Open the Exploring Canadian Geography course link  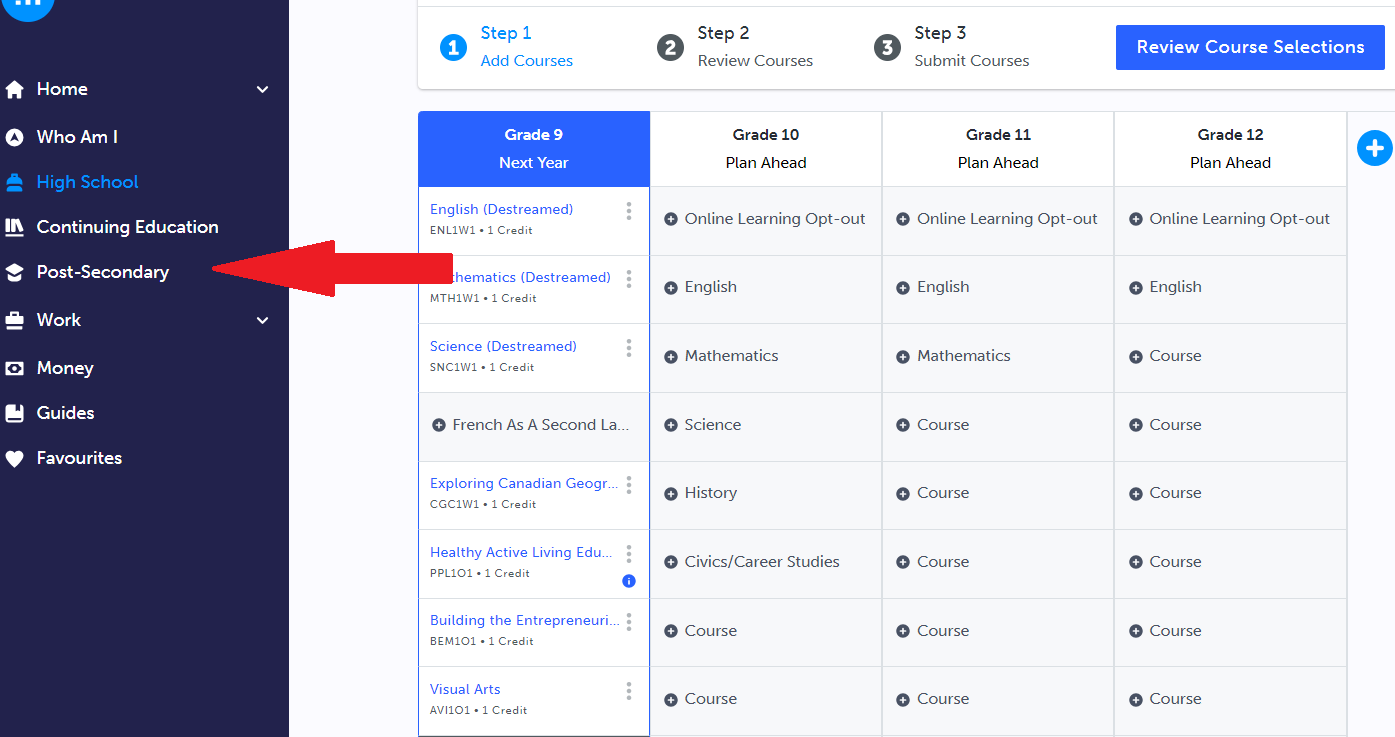point(525,484)
